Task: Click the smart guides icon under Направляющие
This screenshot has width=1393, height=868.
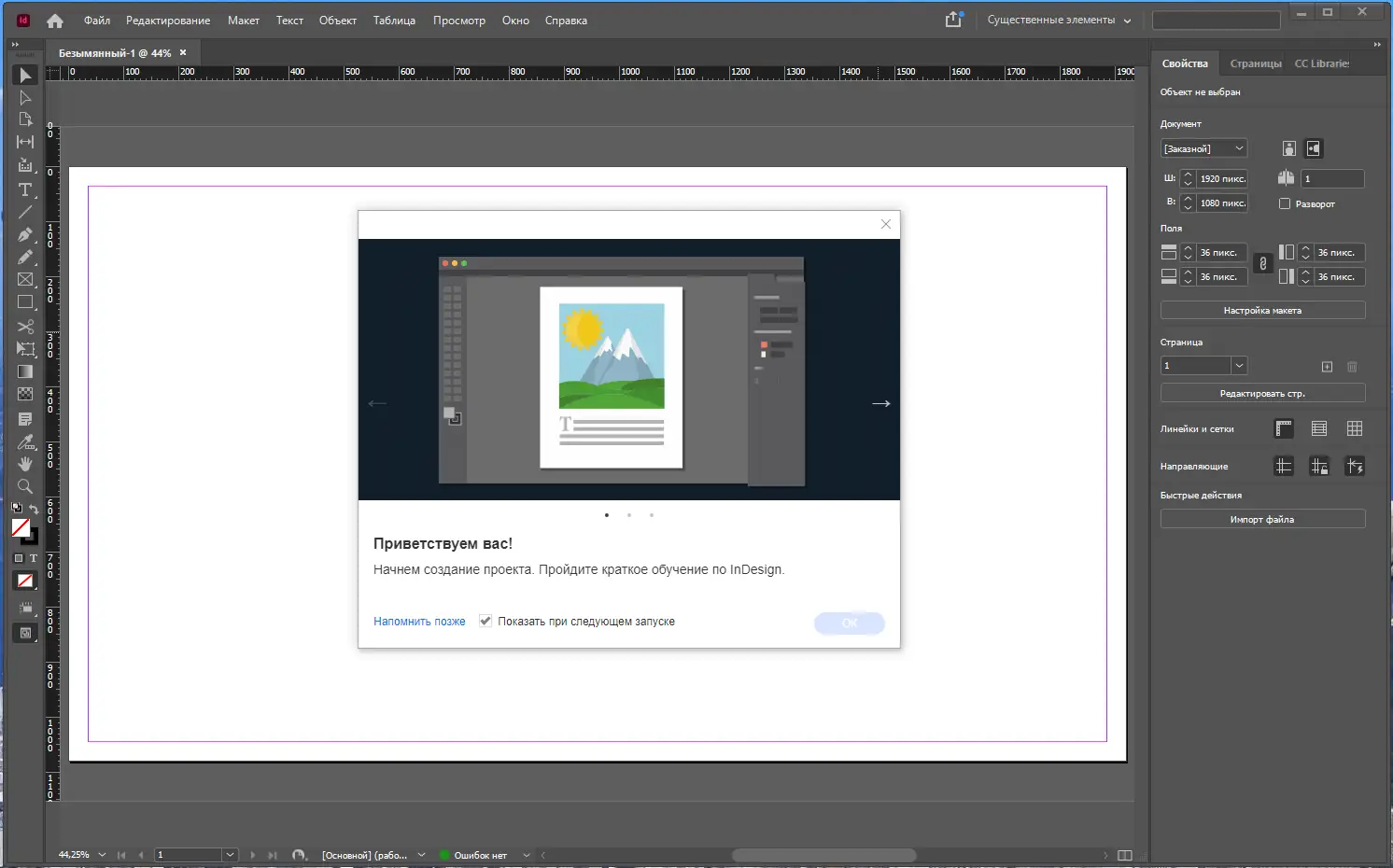Action: (1355, 466)
